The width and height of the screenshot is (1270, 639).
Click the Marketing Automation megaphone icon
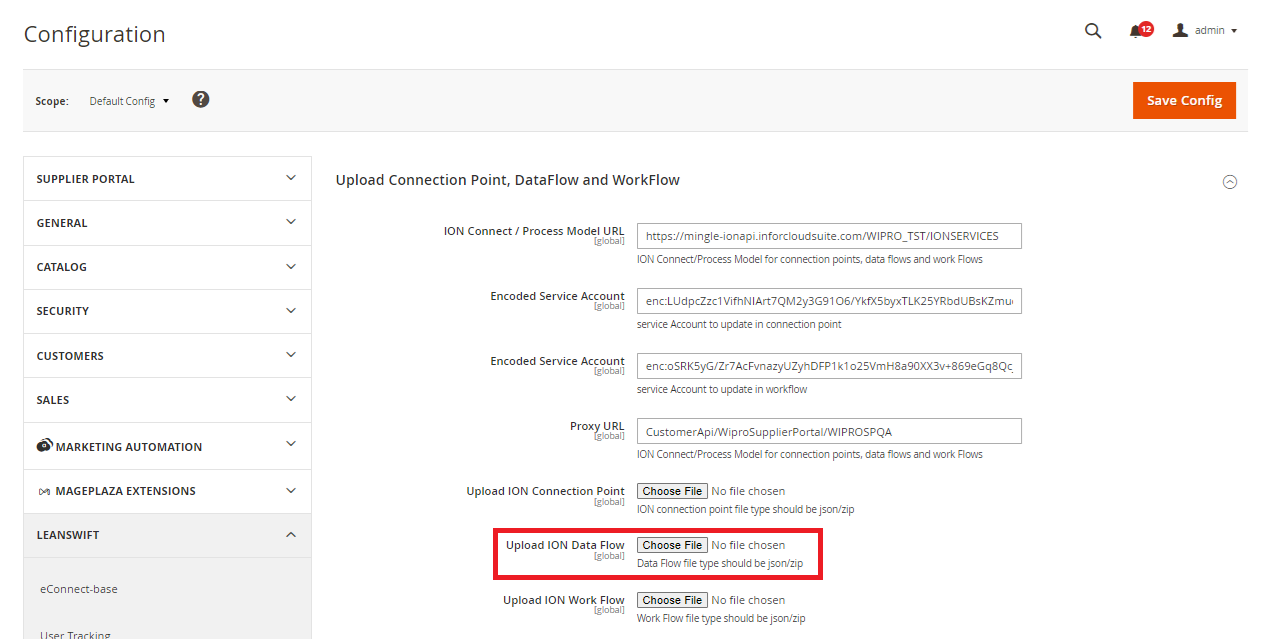click(45, 445)
